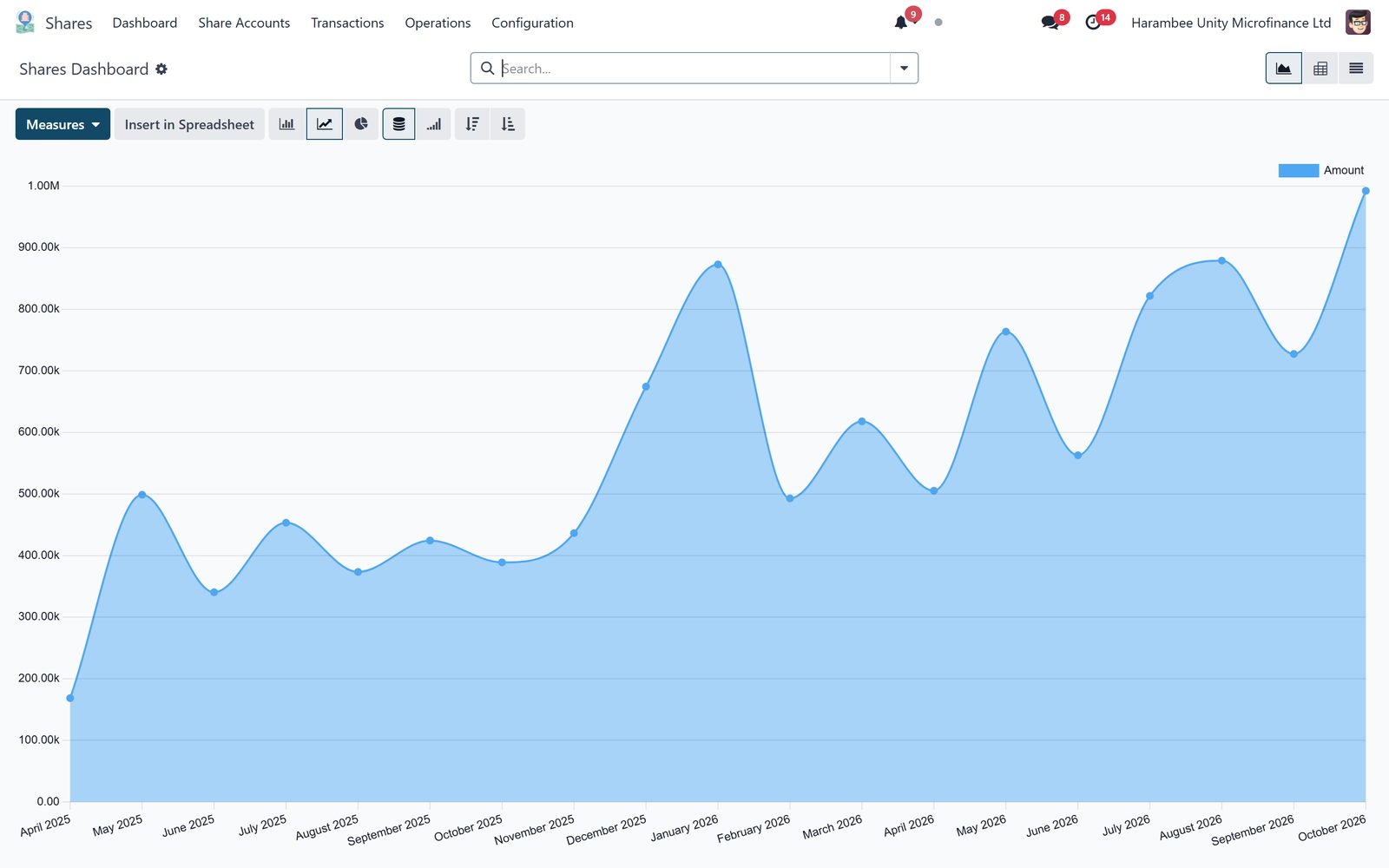
Task: Sort the chart in descending order
Action: coord(472,124)
